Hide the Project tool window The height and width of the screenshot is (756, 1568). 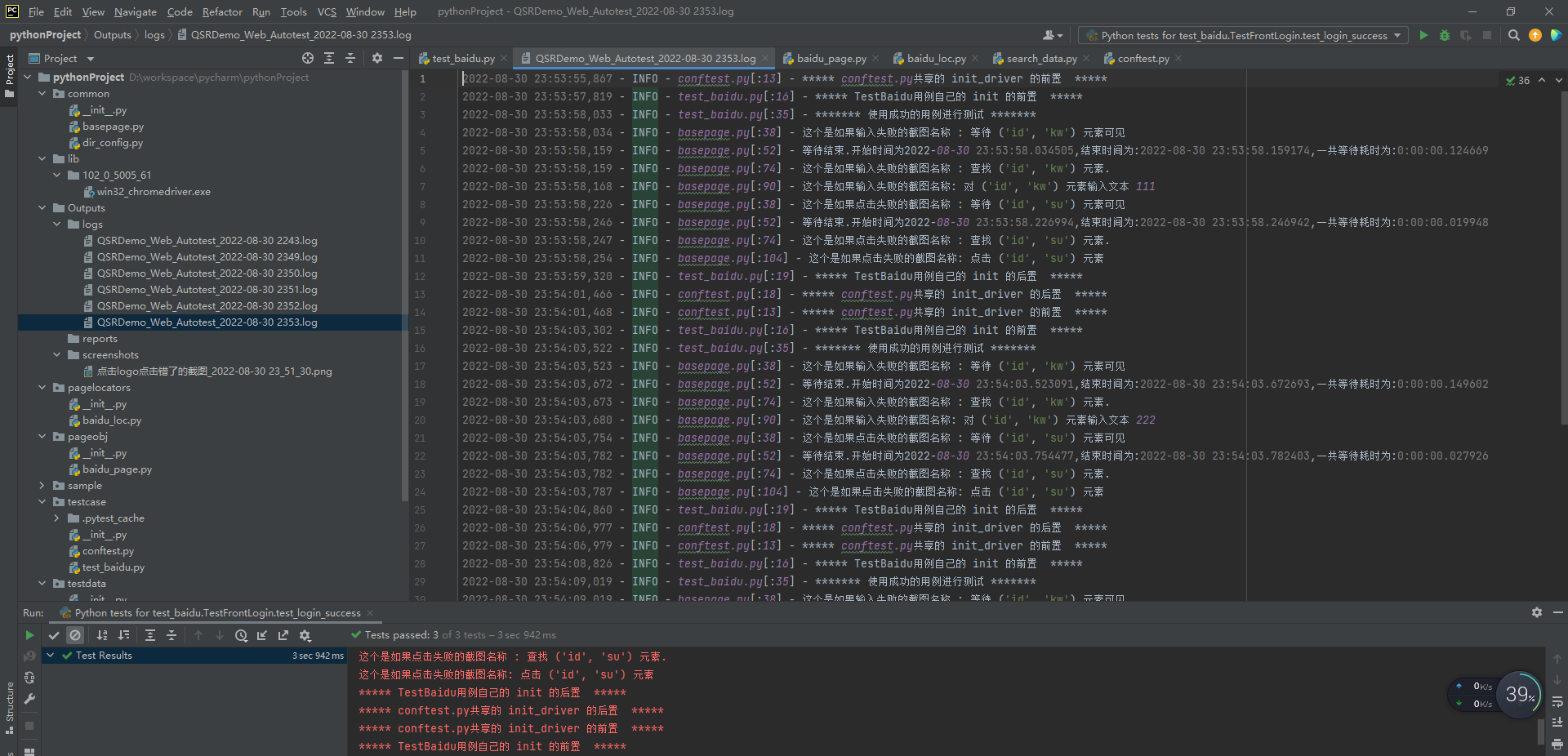coord(398,58)
